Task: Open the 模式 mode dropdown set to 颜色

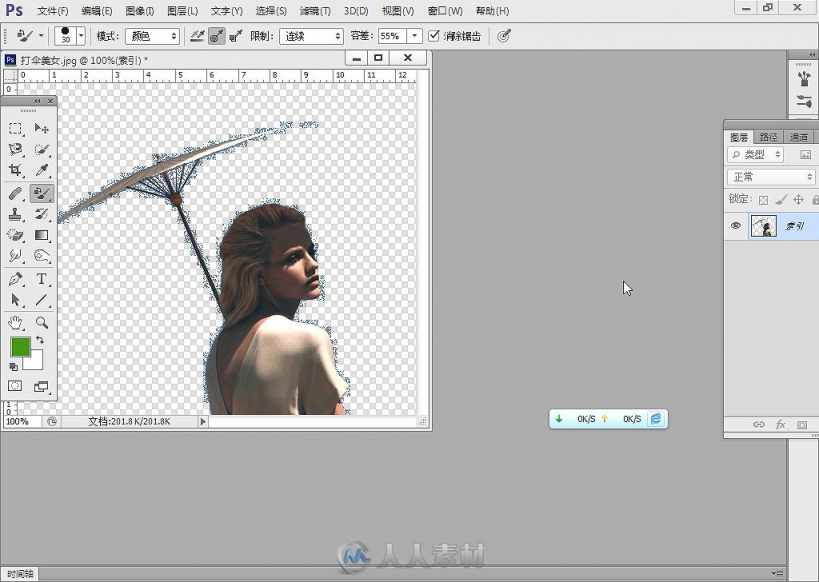Action: click(152, 36)
